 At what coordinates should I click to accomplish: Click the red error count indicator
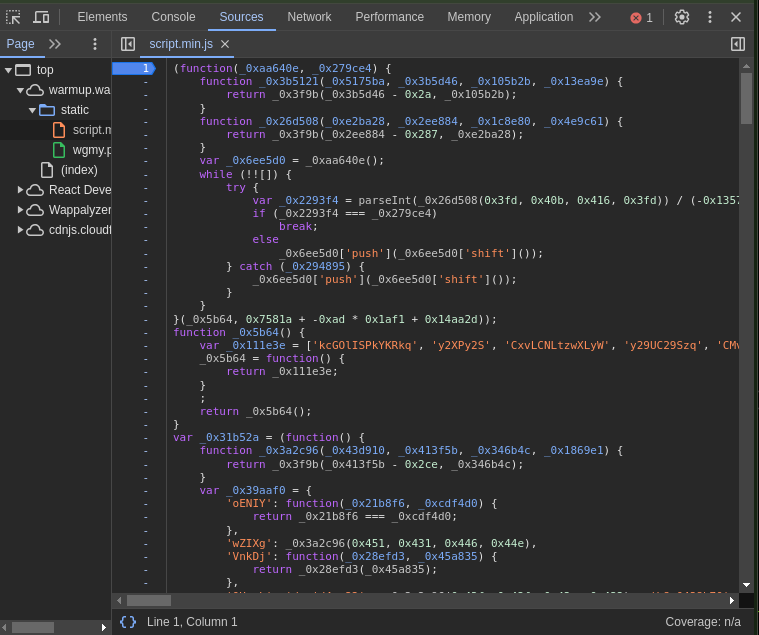(641, 18)
